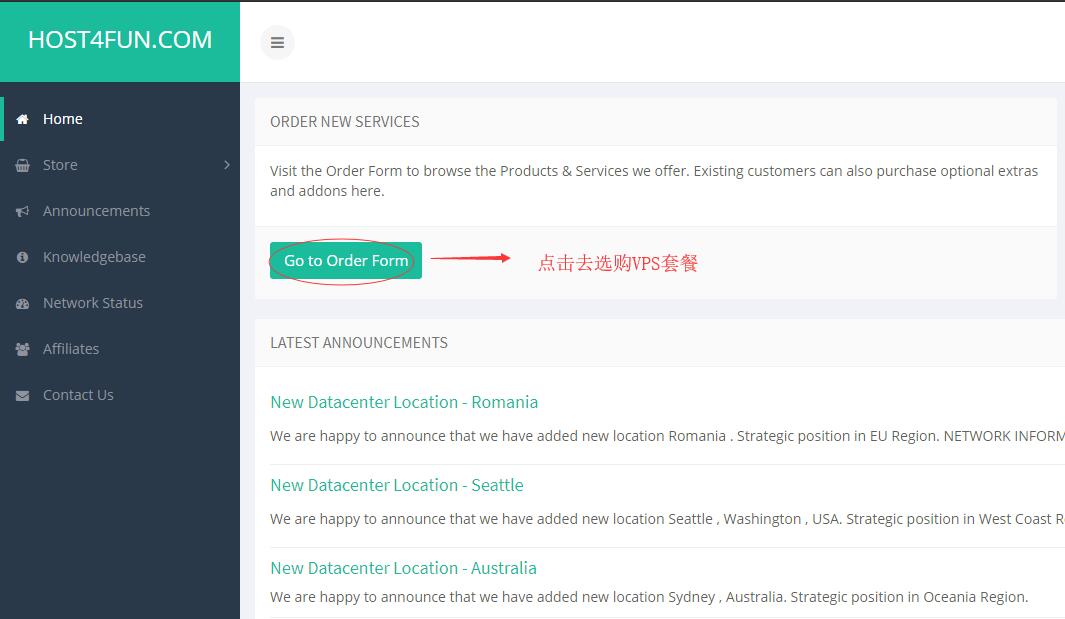Select the Contact Us menu item

(78, 394)
